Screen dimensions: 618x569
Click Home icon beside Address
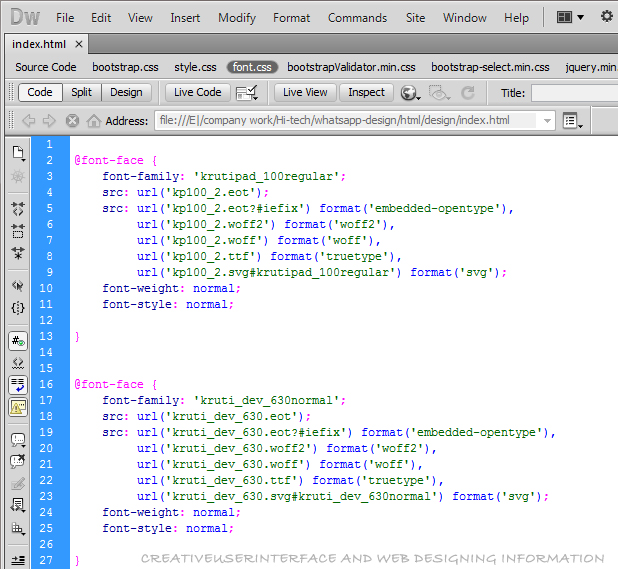point(94,121)
